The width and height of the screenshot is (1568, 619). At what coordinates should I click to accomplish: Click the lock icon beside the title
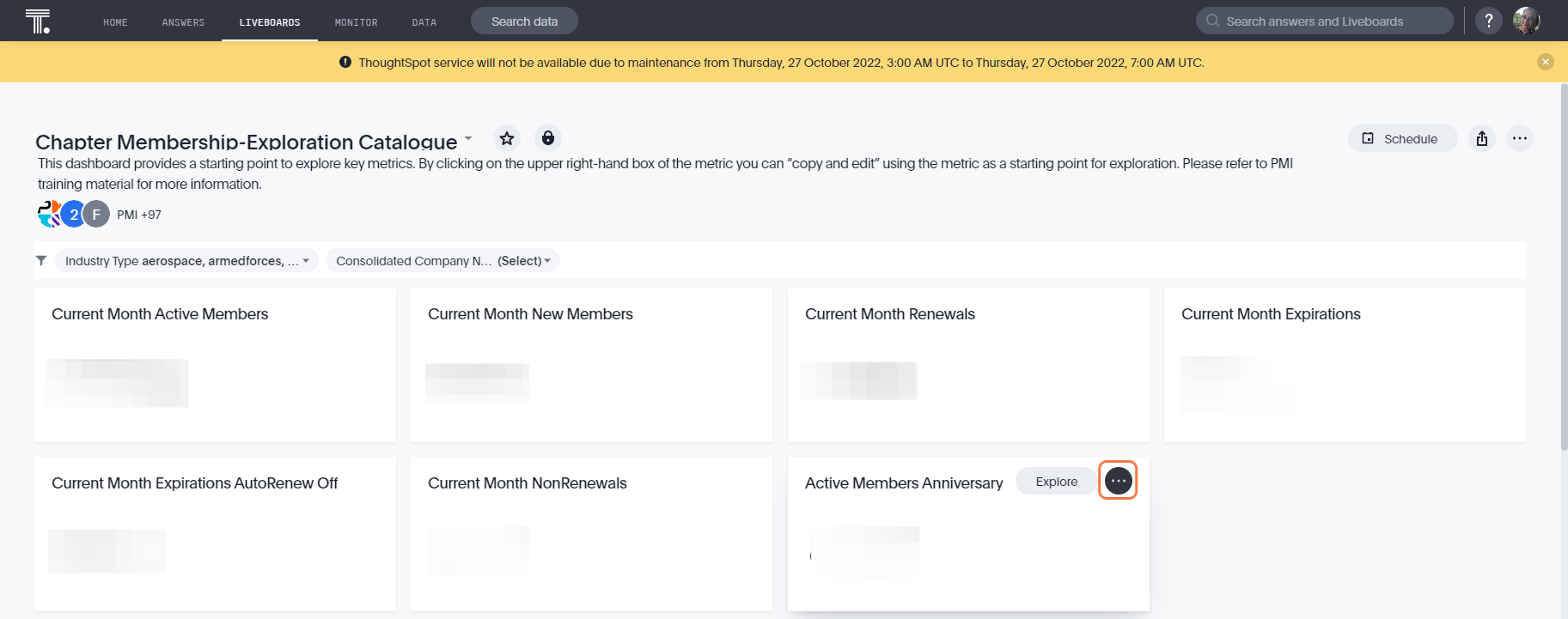[548, 138]
